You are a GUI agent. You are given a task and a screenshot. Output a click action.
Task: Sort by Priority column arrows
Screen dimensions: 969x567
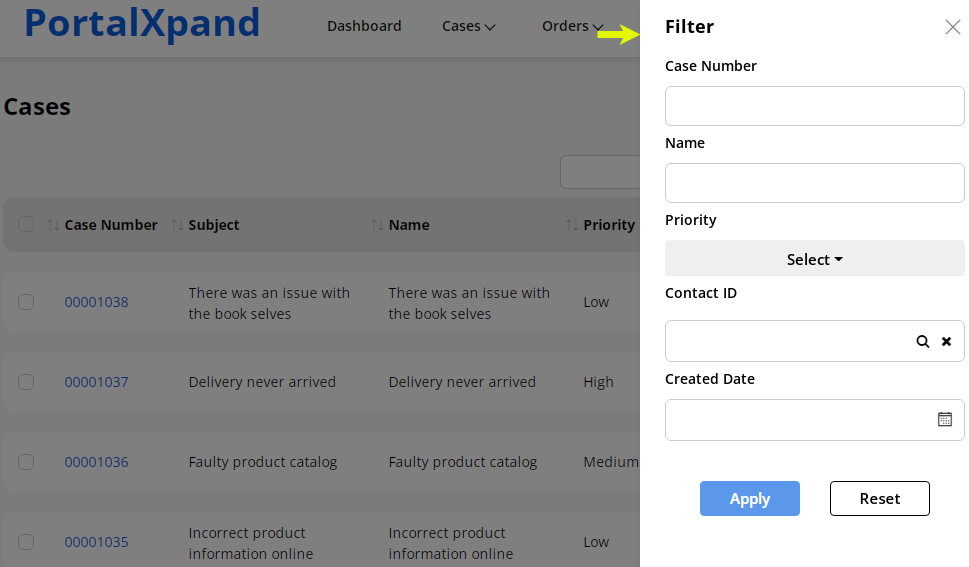click(572, 225)
